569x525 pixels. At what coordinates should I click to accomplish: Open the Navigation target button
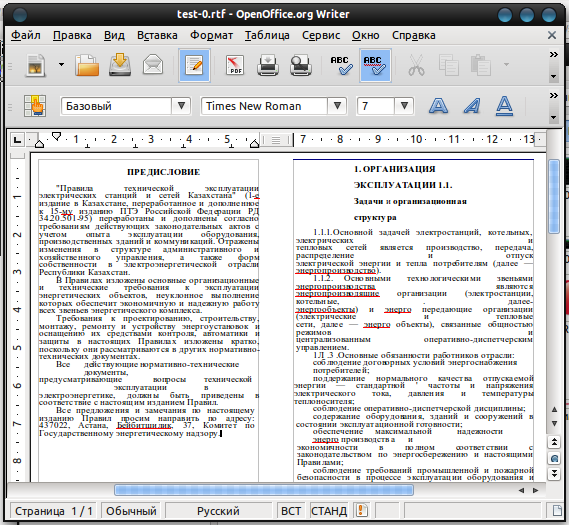(554, 458)
